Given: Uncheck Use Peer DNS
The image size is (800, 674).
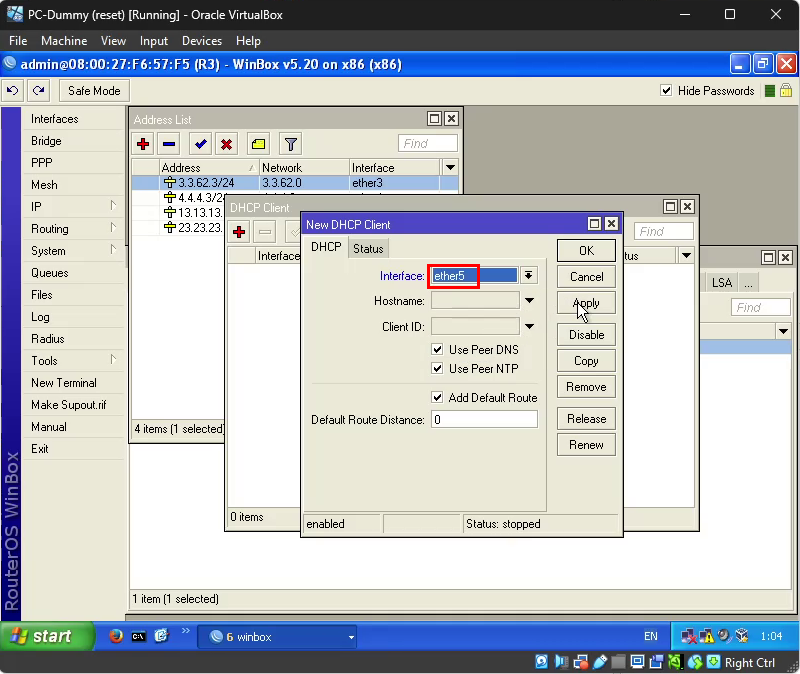Looking at the screenshot, I should (437, 349).
